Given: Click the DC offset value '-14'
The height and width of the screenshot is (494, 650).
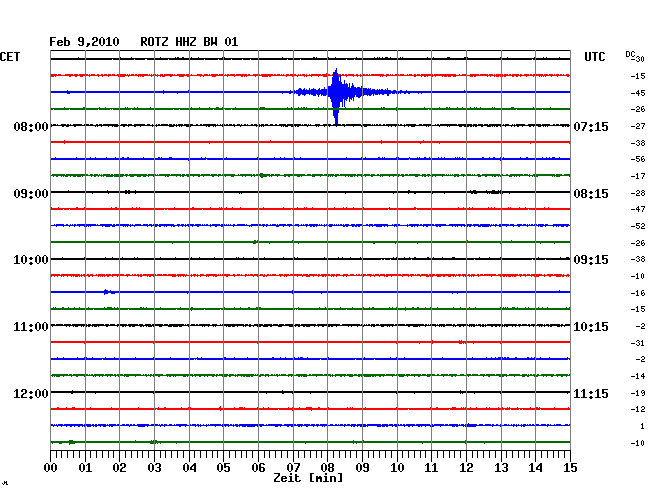Looking at the screenshot, I should pos(638,376).
